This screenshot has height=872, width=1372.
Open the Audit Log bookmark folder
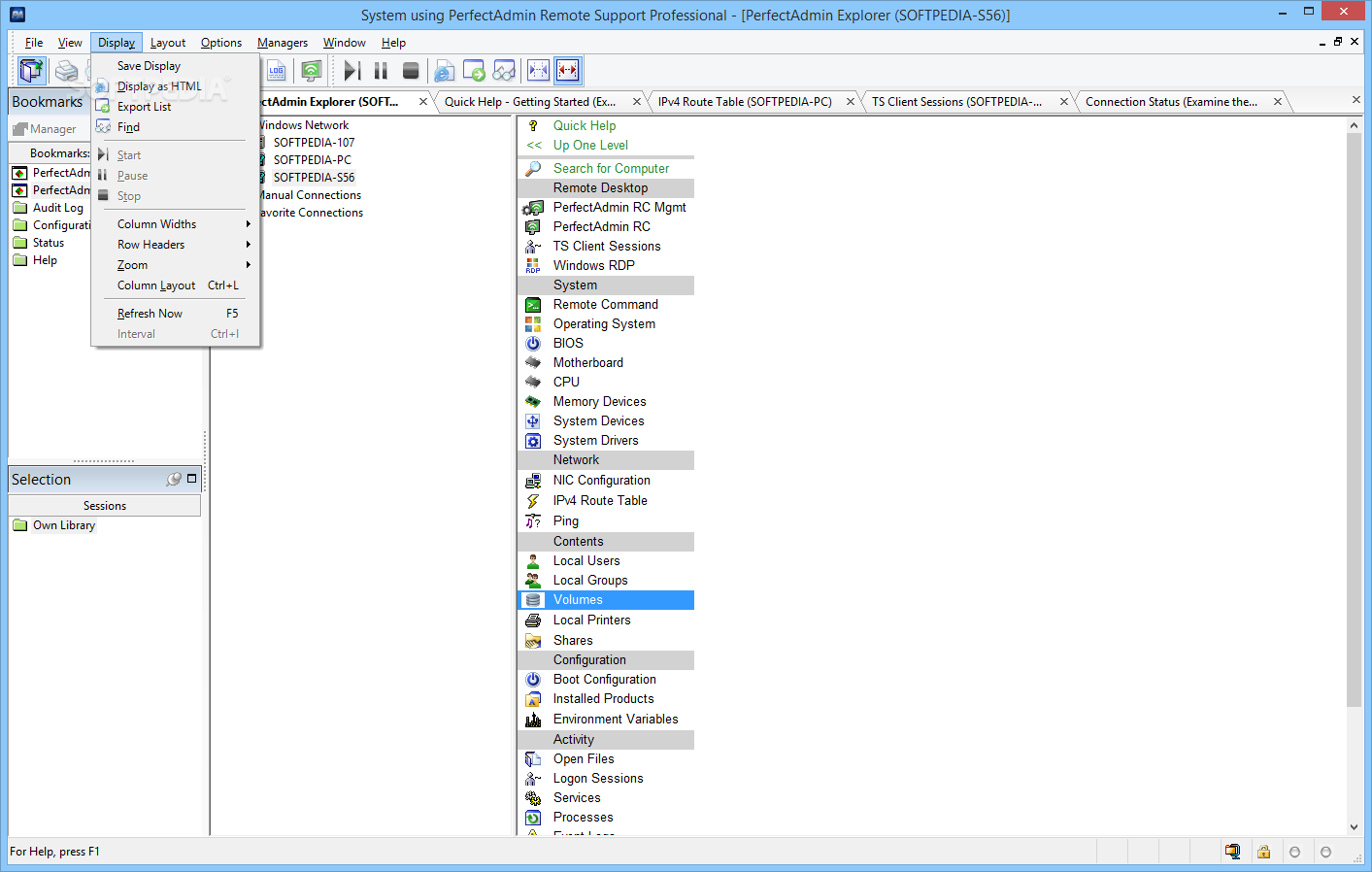click(x=57, y=208)
